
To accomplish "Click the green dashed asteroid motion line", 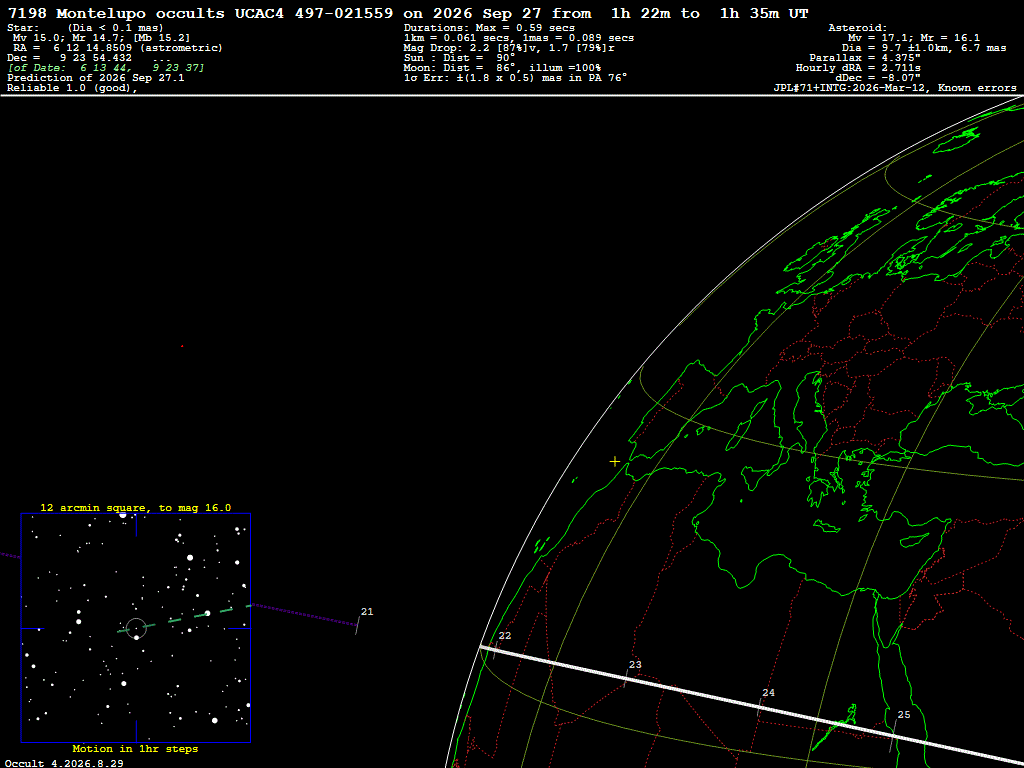I will (184, 618).
